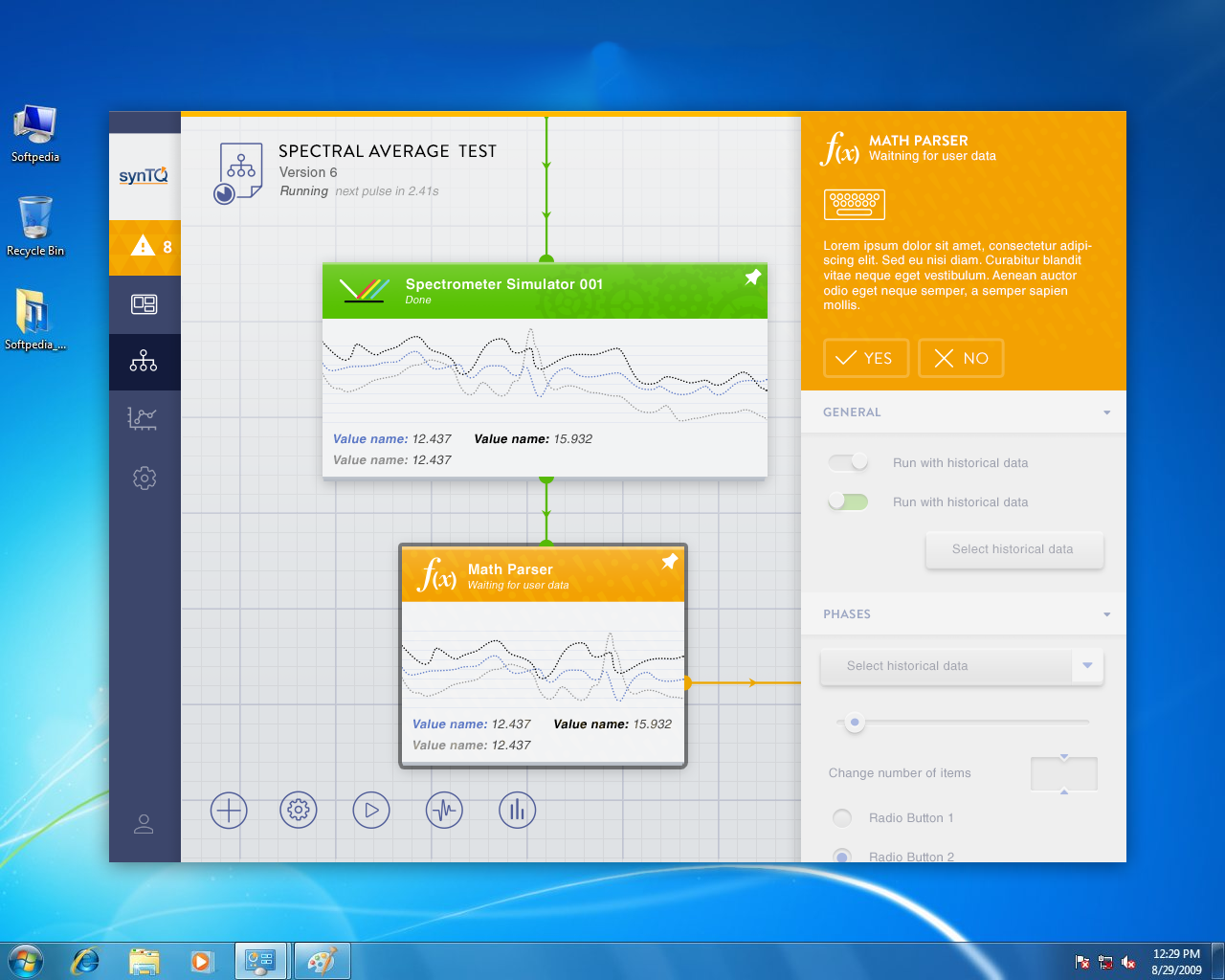Click the Spectral Average Test document icon
The image size is (1225, 980).
(x=239, y=173)
